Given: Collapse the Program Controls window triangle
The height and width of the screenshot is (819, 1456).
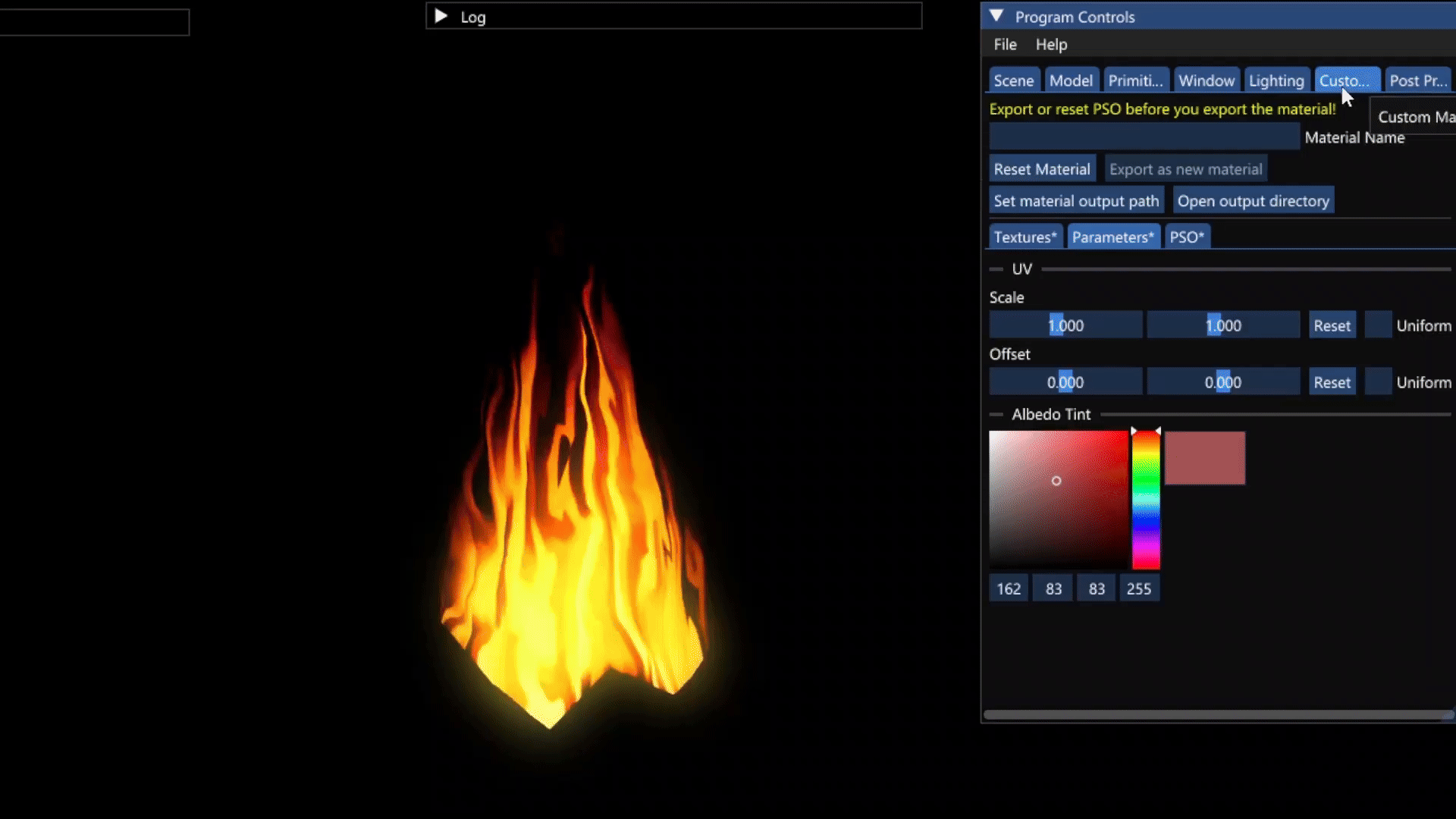Looking at the screenshot, I should (996, 16).
